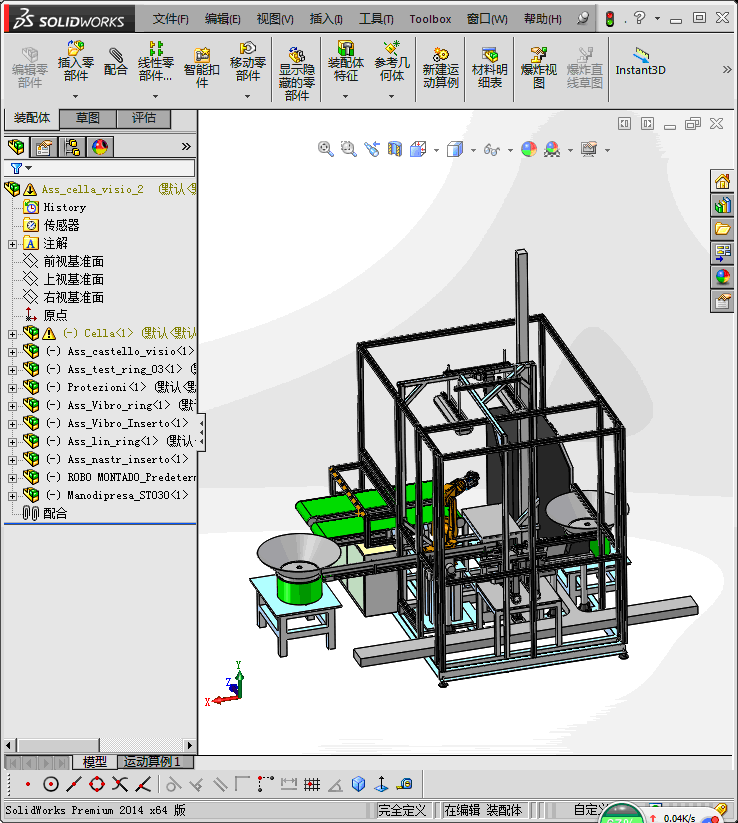Expand Protezioni<1> tree node
738x823 pixels.
[x=12, y=388]
